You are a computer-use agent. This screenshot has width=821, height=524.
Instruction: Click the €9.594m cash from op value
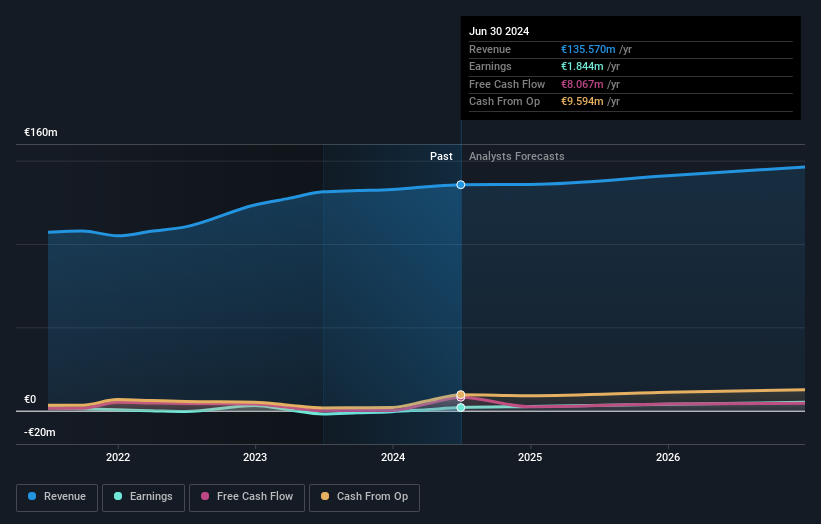582,102
